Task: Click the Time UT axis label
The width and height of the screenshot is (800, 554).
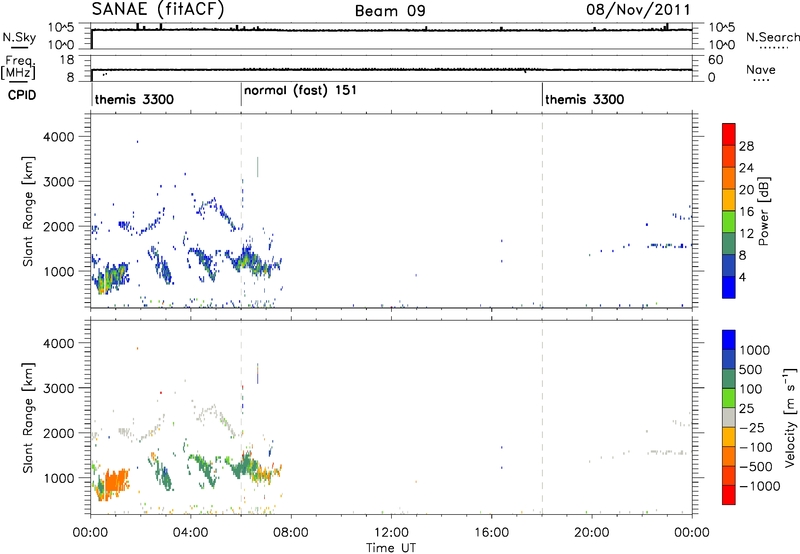Action: [391, 548]
